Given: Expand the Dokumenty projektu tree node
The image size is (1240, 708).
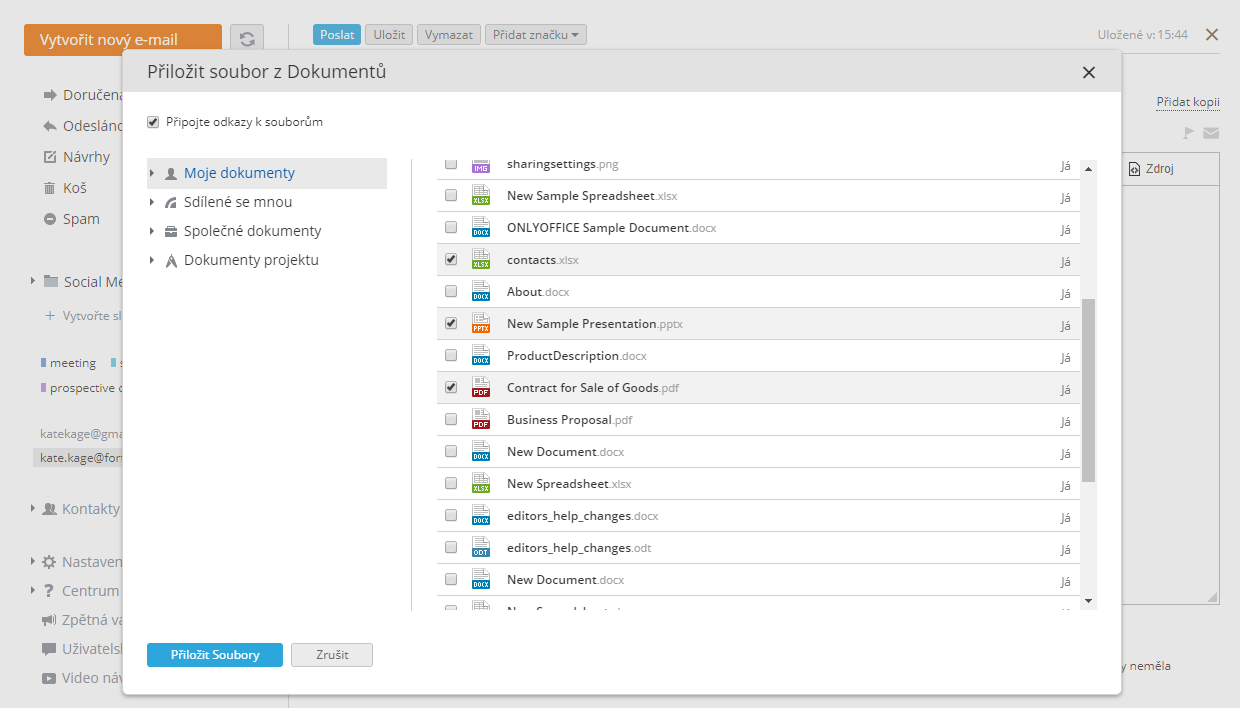Looking at the screenshot, I should (x=152, y=260).
